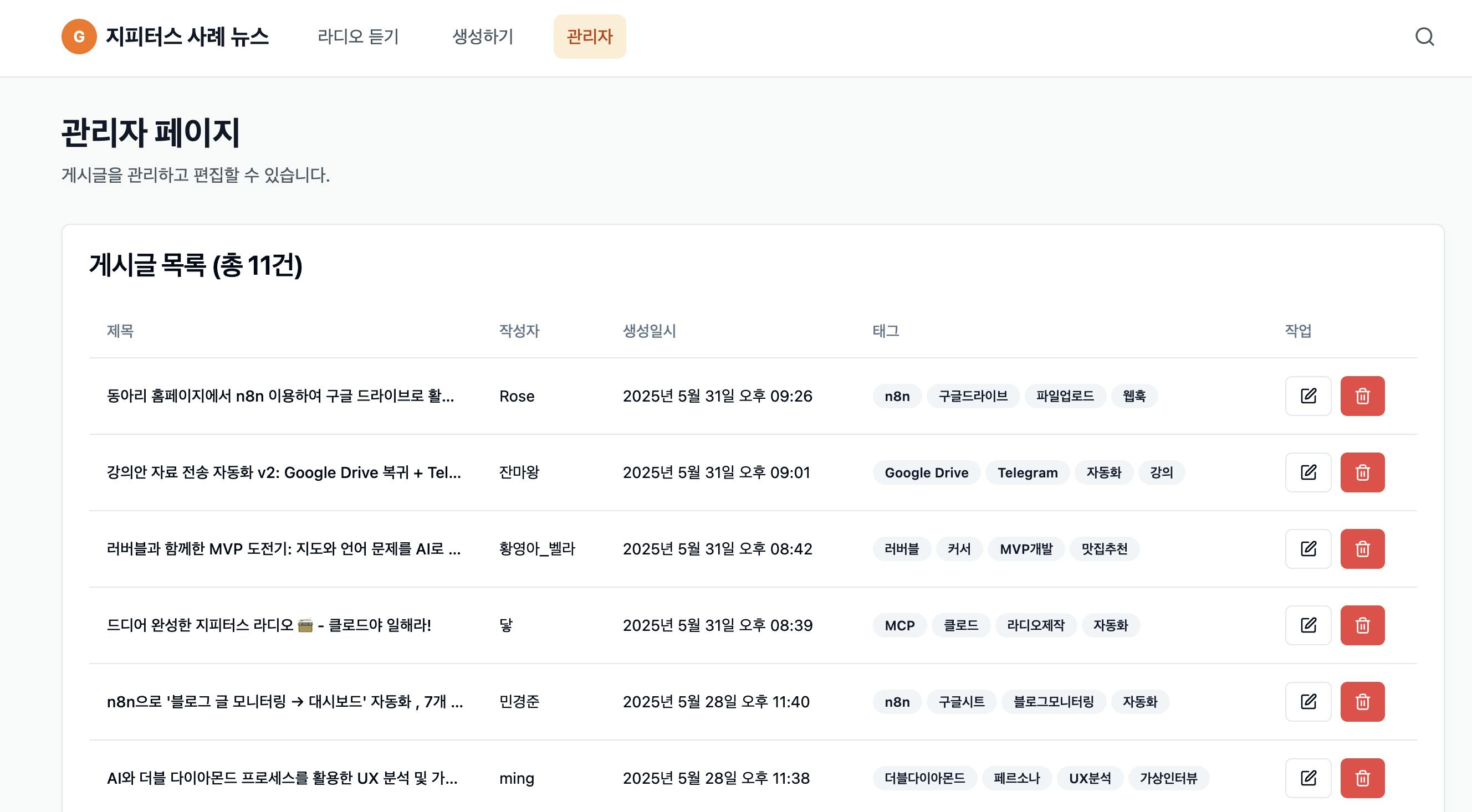Screen dimensions: 1472x812
Task: Click the 지피터스 사례 뉴스 site title
Action: (187, 37)
